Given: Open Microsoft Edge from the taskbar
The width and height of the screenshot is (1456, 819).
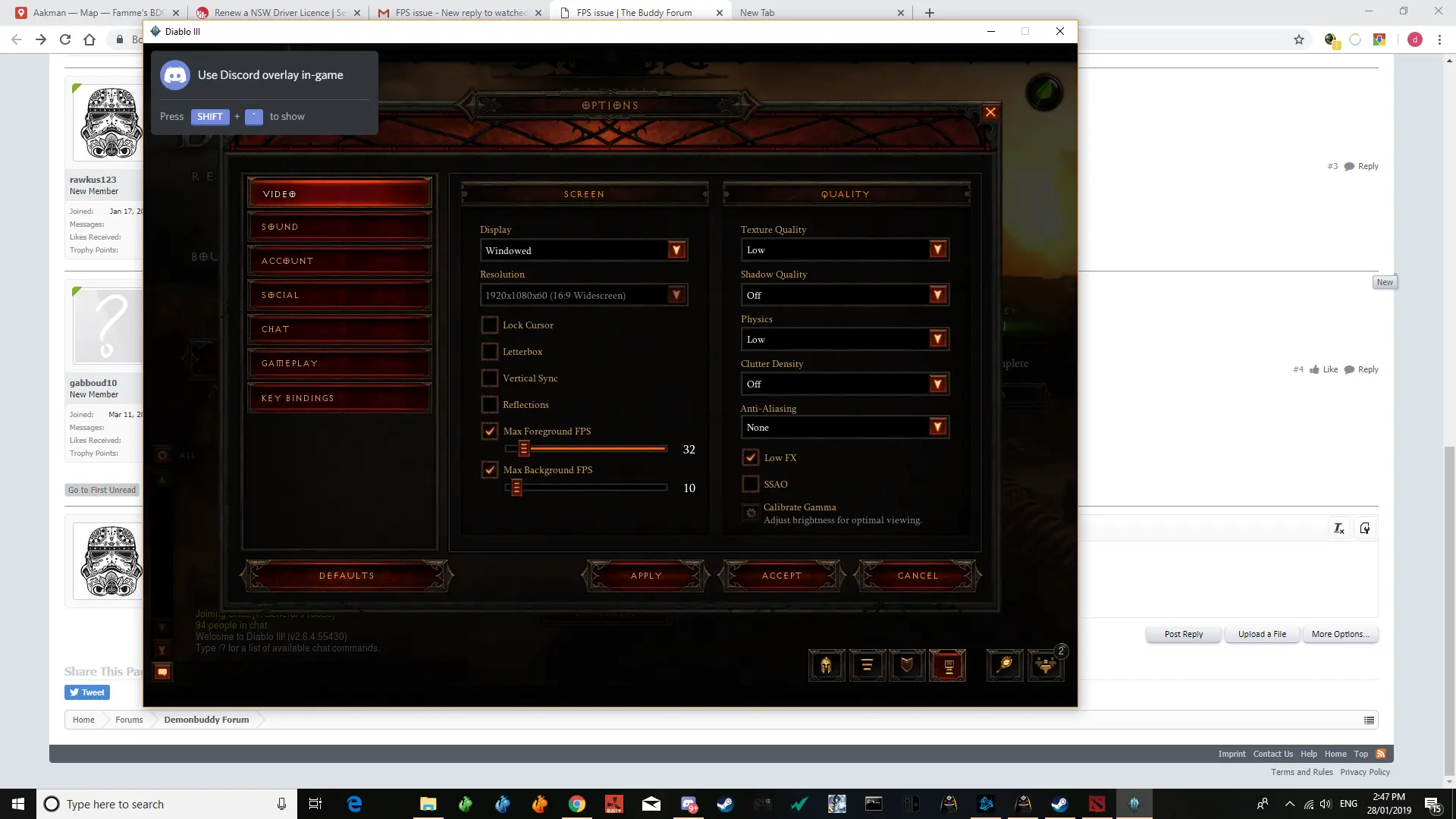Looking at the screenshot, I should 354,804.
